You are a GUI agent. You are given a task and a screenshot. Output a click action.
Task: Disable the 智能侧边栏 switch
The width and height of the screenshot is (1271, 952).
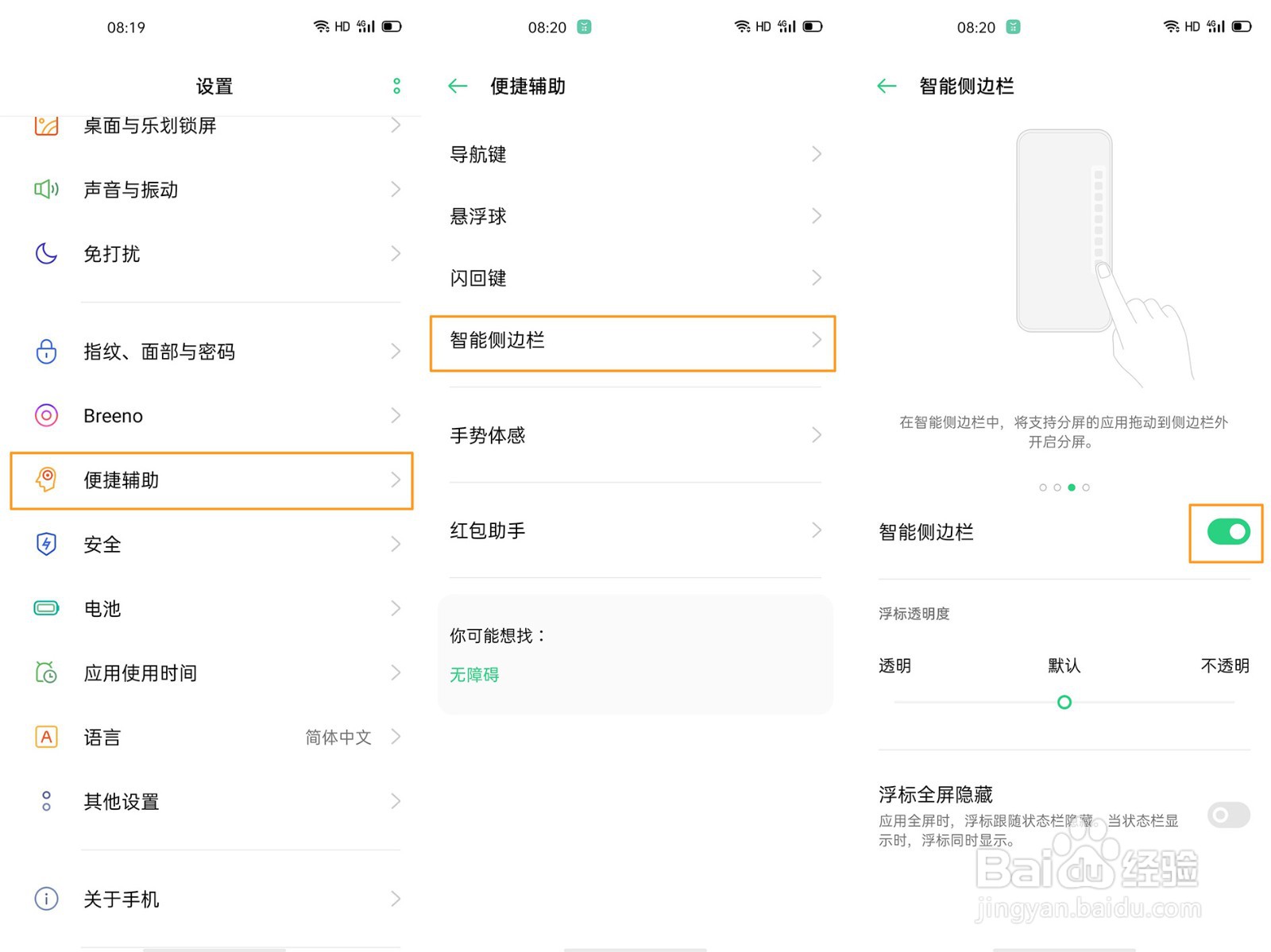[1226, 533]
